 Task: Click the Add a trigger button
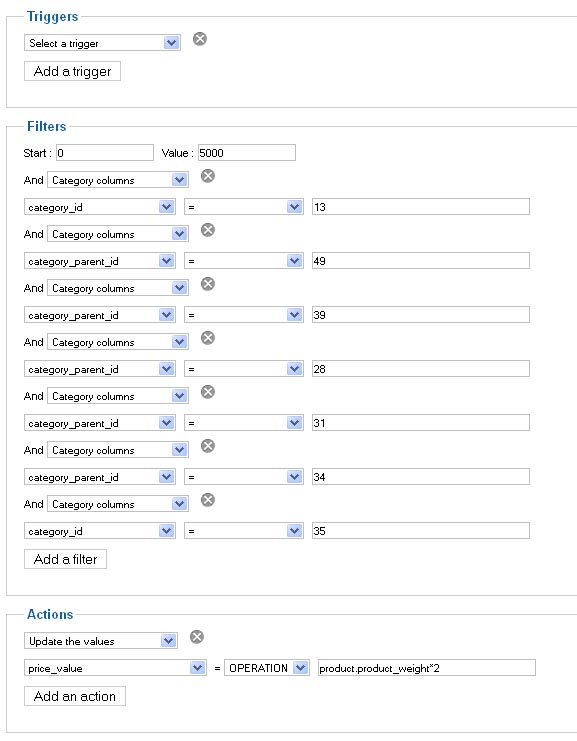(72, 71)
